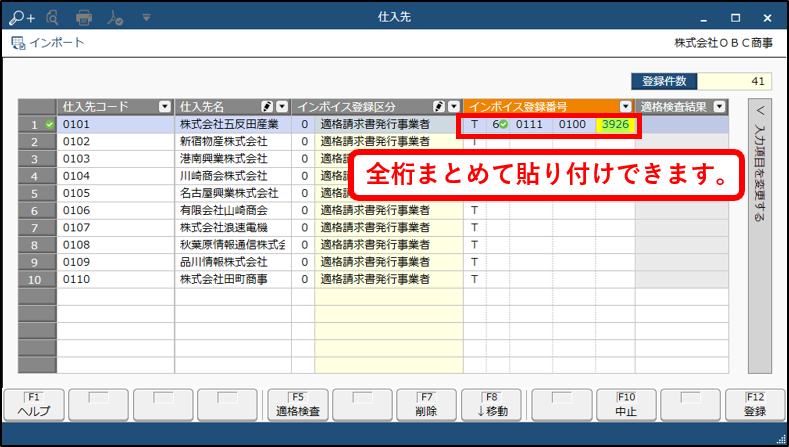
Task: Open the 仕入先コード column filter dropdown
Action: click(165, 107)
